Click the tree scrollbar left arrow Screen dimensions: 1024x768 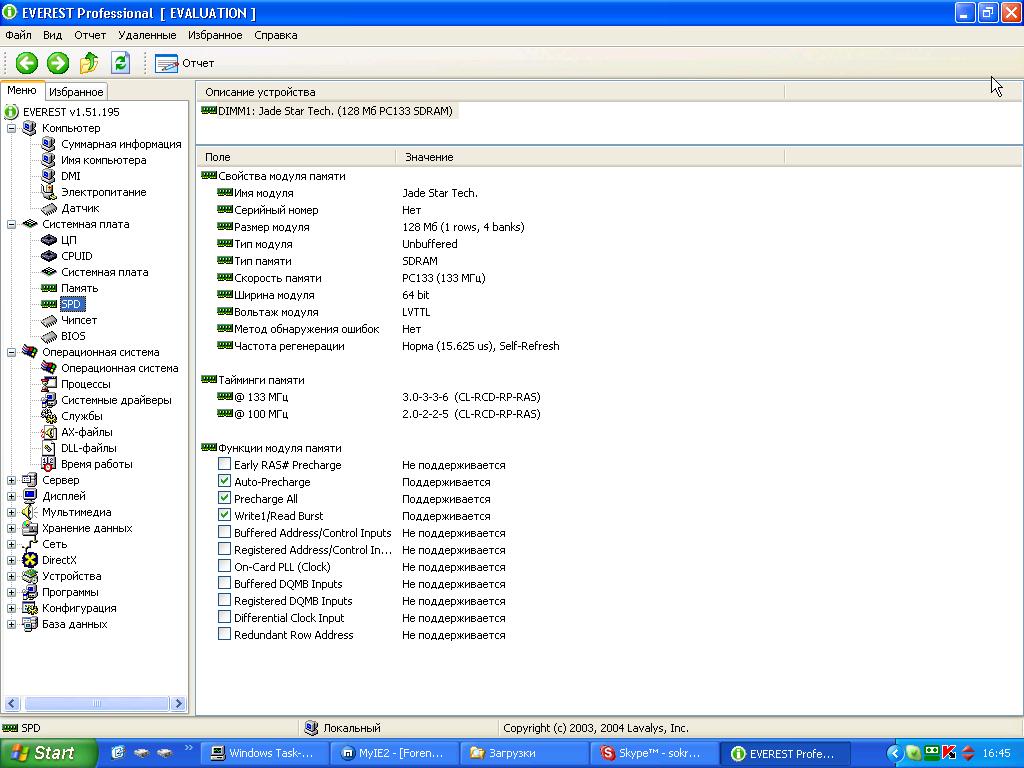[12, 703]
